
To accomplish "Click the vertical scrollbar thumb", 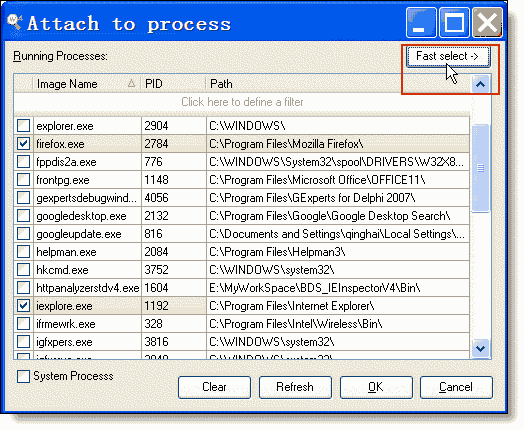I will coord(480,168).
